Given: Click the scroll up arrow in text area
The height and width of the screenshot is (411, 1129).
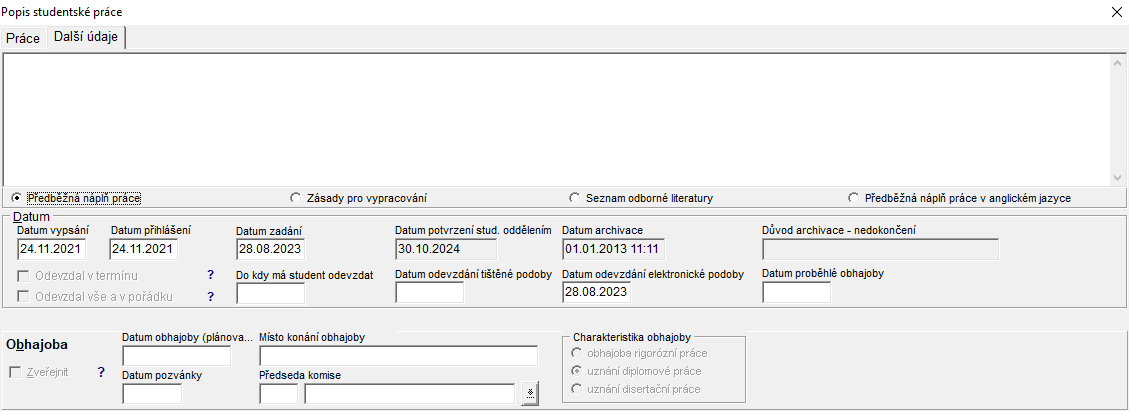Looking at the screenshot, I should click(x=1119, y=62).
